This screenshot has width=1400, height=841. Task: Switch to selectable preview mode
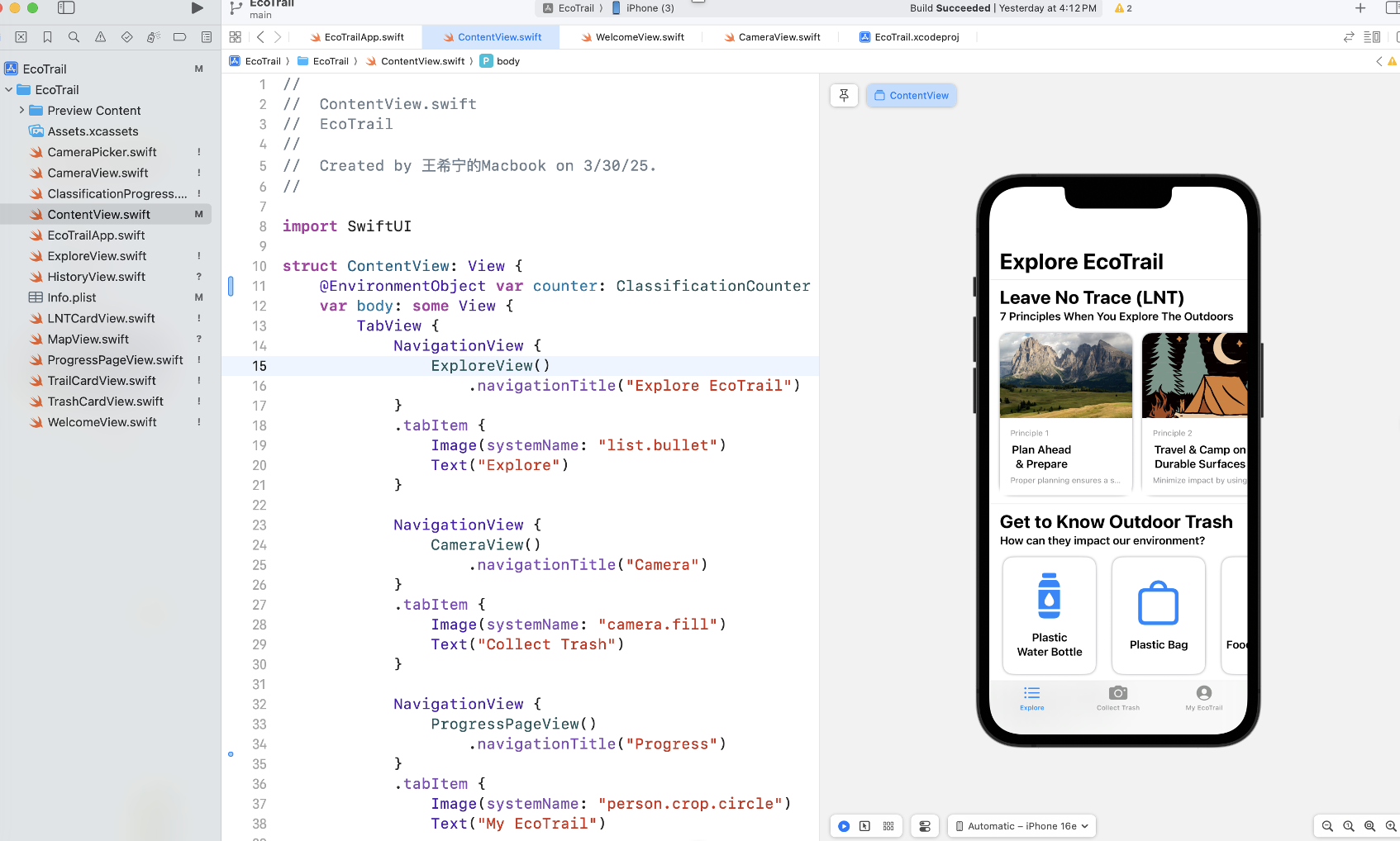(864, 826)
